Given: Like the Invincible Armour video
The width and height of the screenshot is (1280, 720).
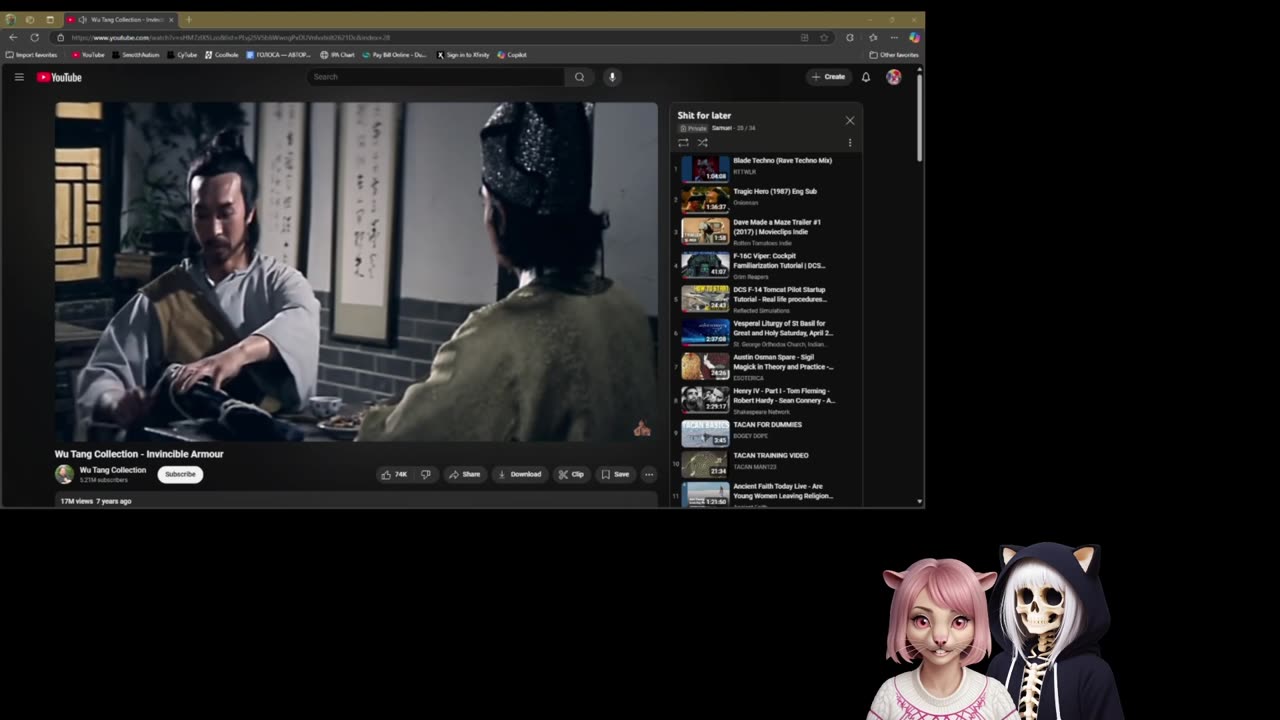Looking at the screenshot, I should [x=394, y=474].
